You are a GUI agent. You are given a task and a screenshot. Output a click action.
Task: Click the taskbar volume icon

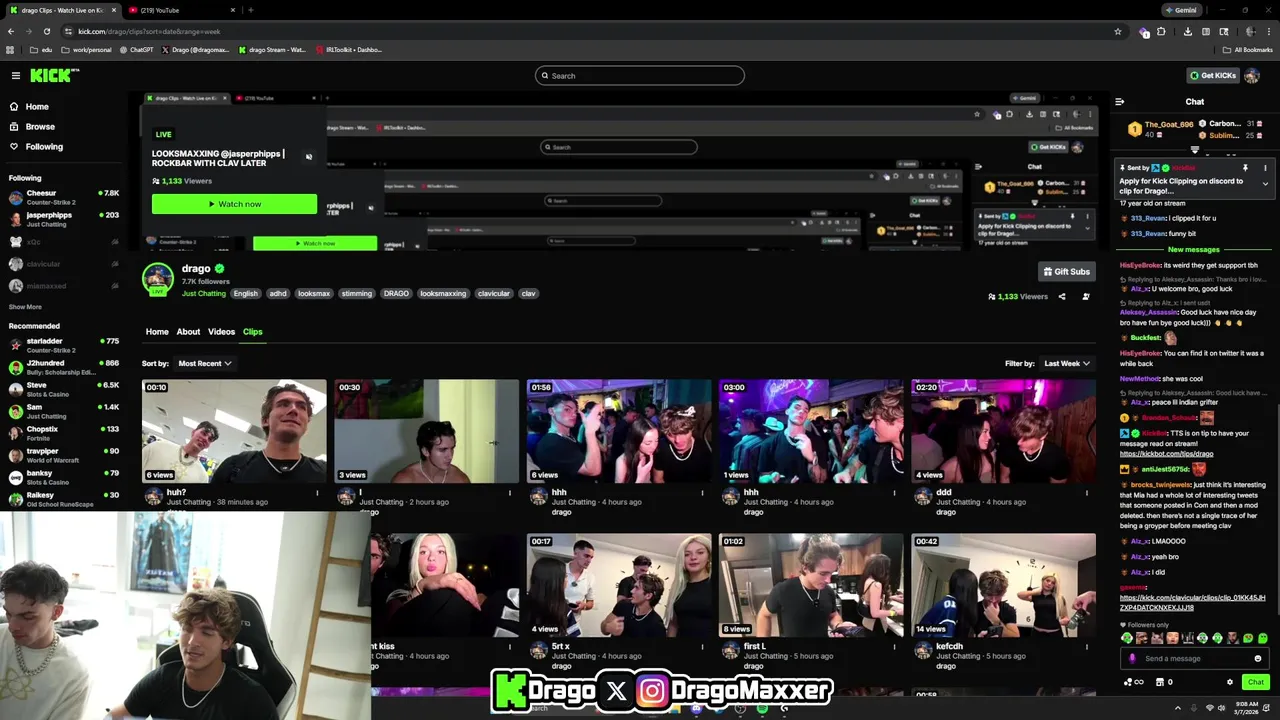coord(1222,708)
